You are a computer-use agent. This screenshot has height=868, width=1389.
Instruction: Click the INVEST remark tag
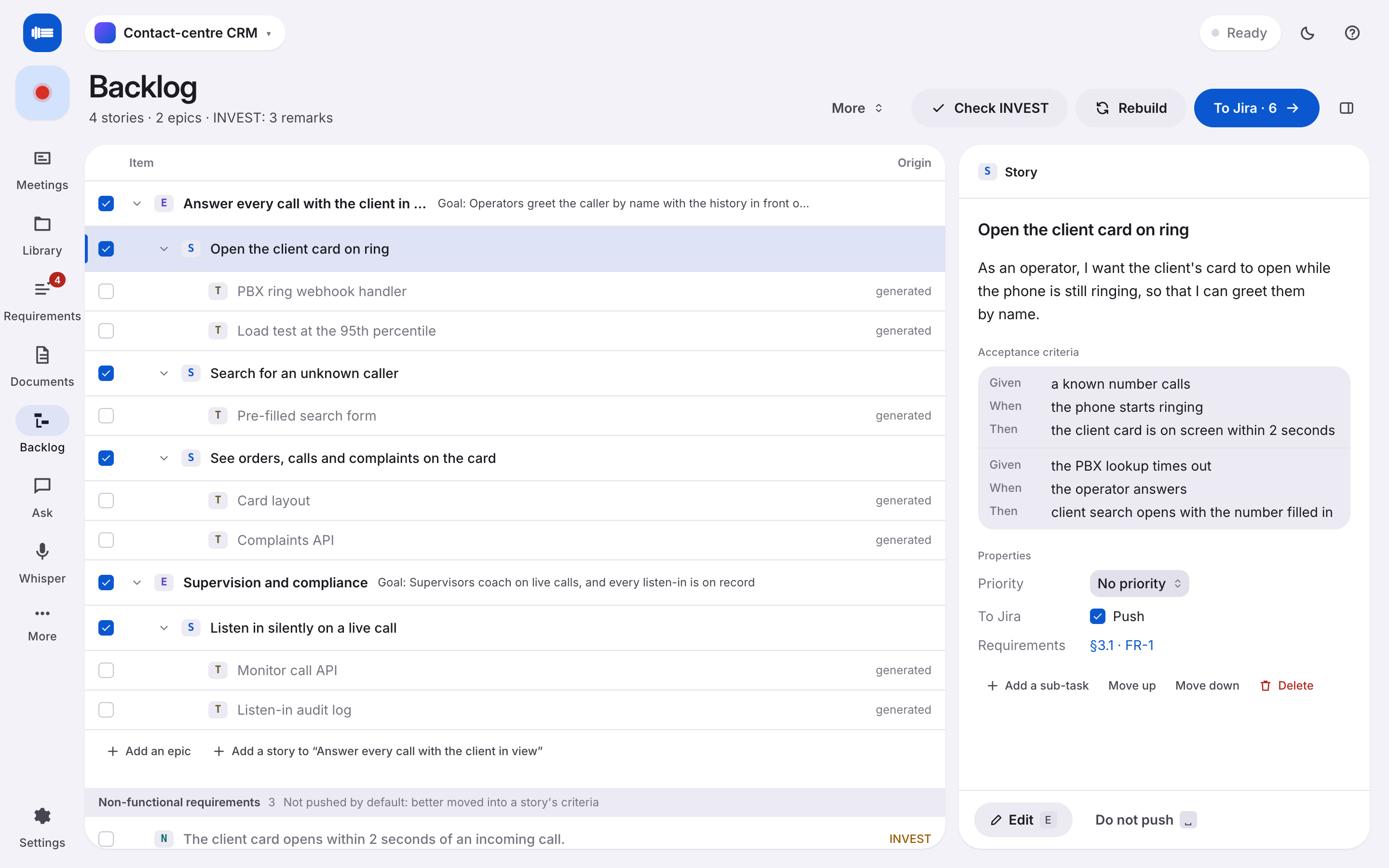tap(910, 839)
